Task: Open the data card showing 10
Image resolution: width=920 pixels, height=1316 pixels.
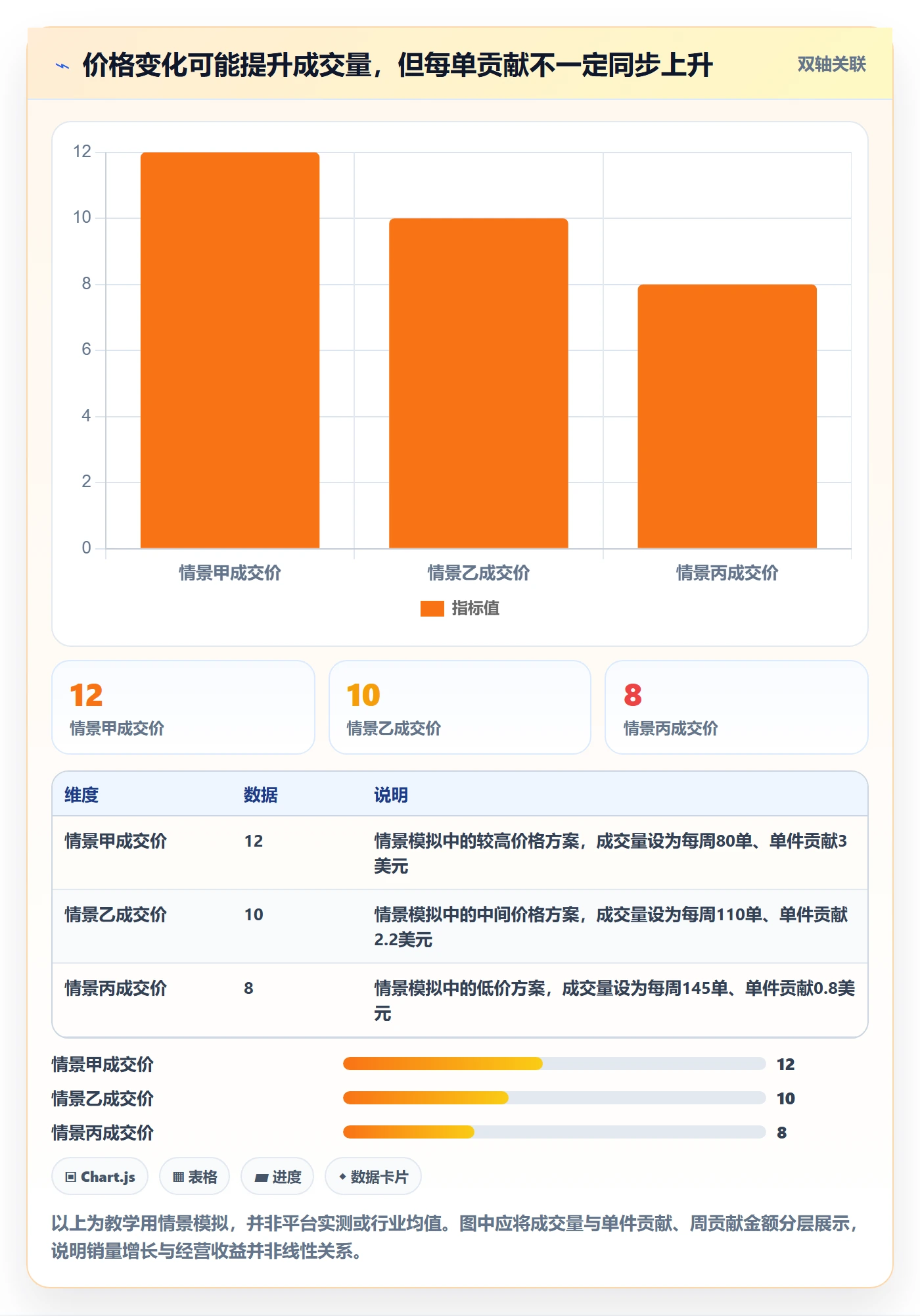Action: (460, 707)
